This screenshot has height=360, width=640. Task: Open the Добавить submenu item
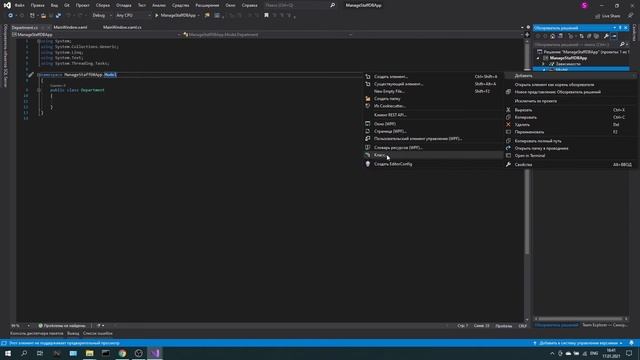pos(571,76)
